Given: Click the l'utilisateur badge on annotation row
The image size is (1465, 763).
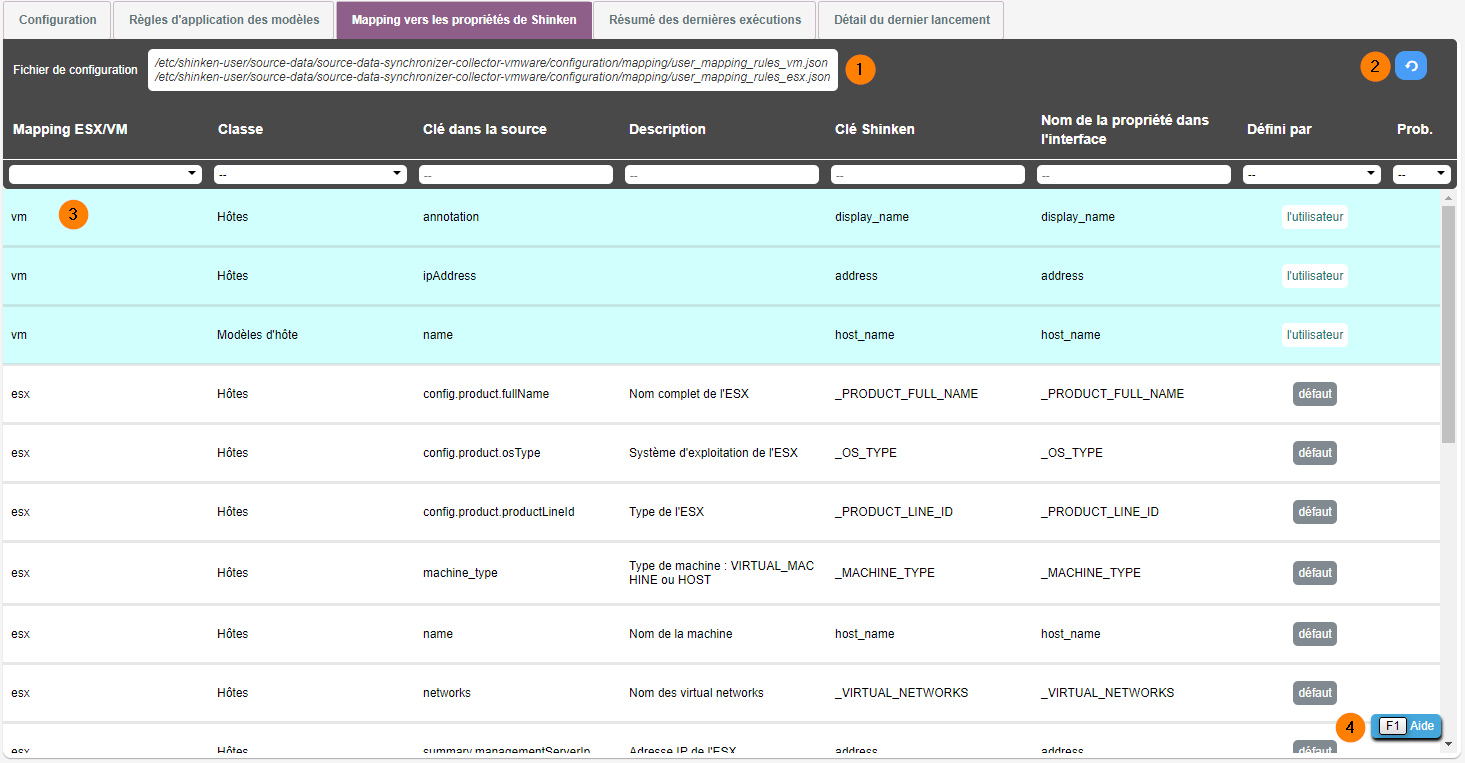Looking at the screenshot, I should (1315, 217).
